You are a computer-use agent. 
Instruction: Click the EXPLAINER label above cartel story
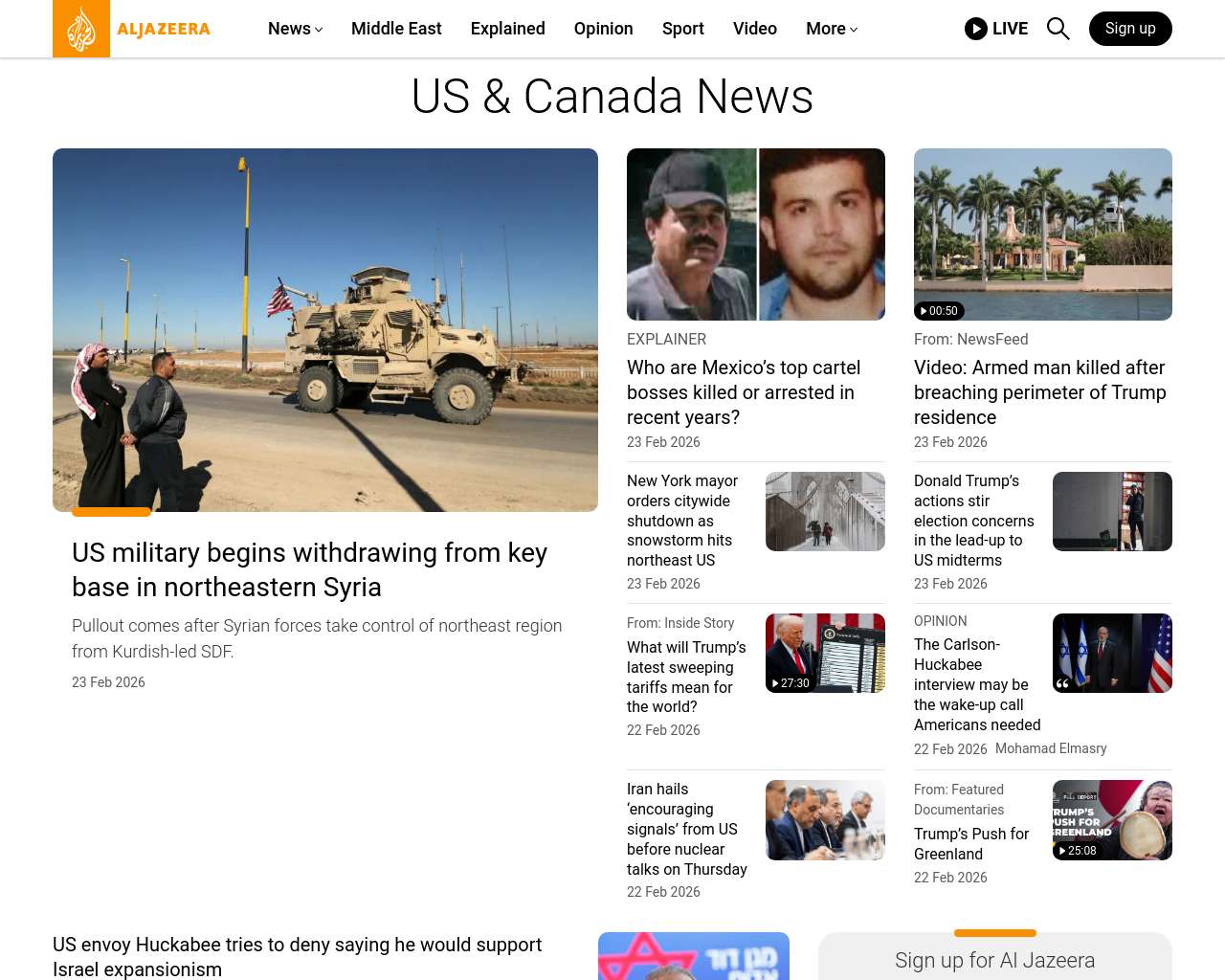(667, 339)
